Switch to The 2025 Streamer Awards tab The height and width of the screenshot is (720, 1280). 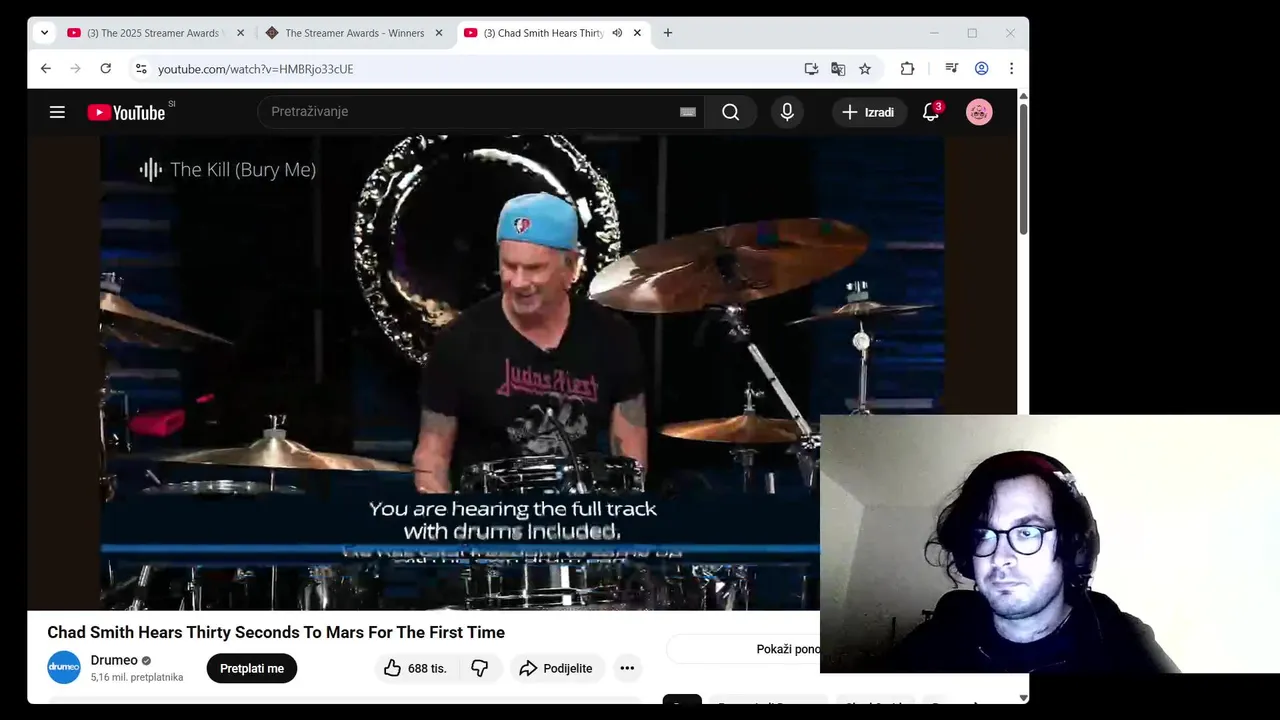pos(154,33)
